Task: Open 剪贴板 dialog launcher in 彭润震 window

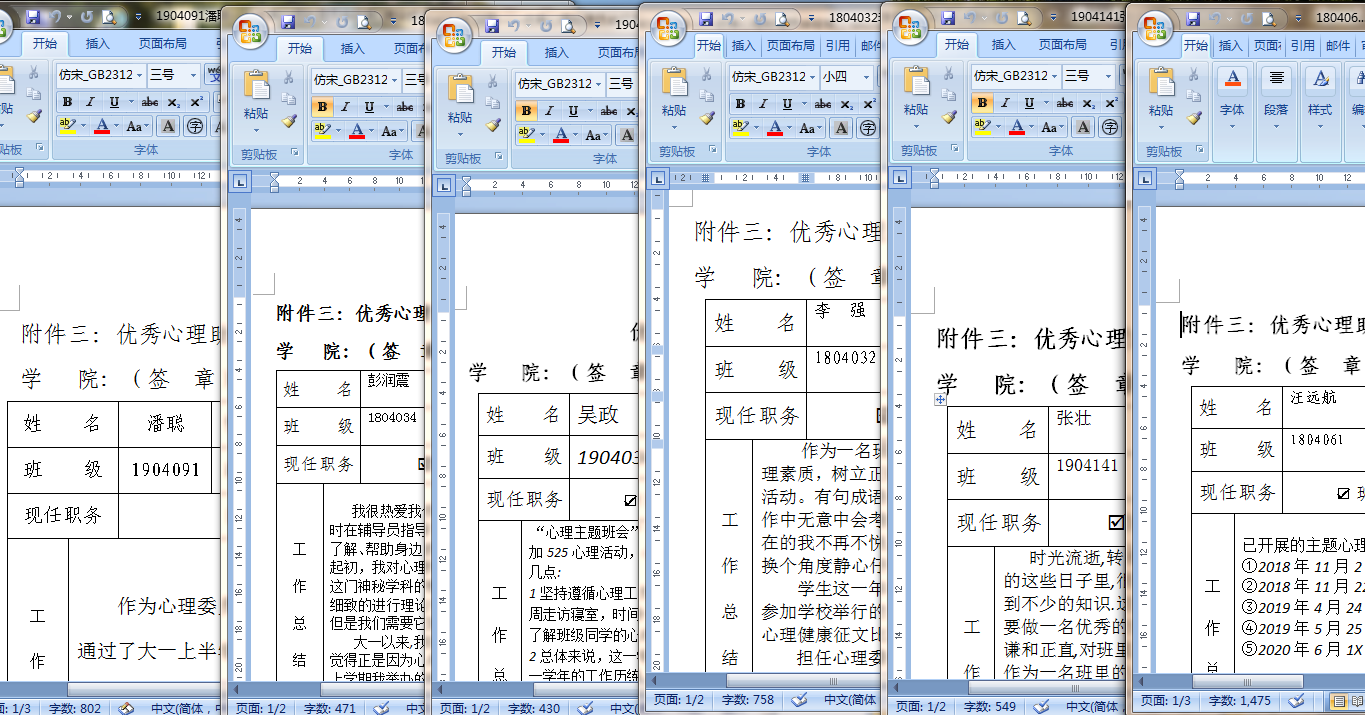Action: coord(297,154)
